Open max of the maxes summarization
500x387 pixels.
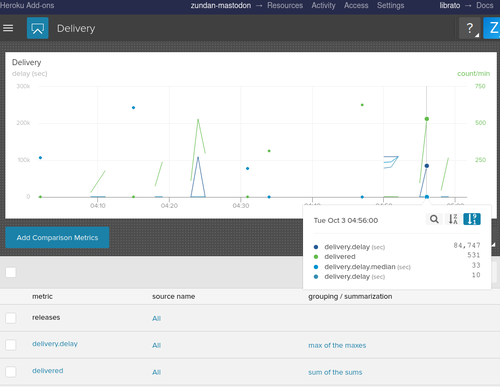[337, 345]
